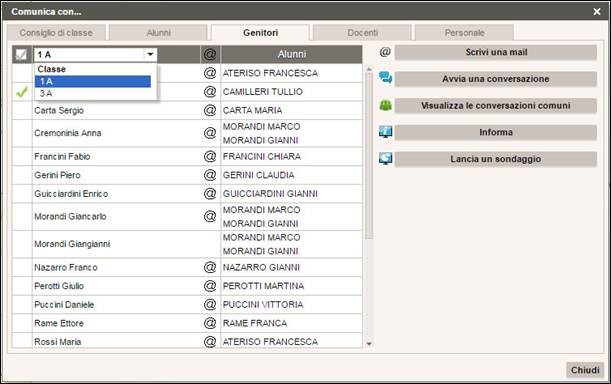Select class 1 A in dropdown list
The image size is (611, 384).
coord(93,81)
